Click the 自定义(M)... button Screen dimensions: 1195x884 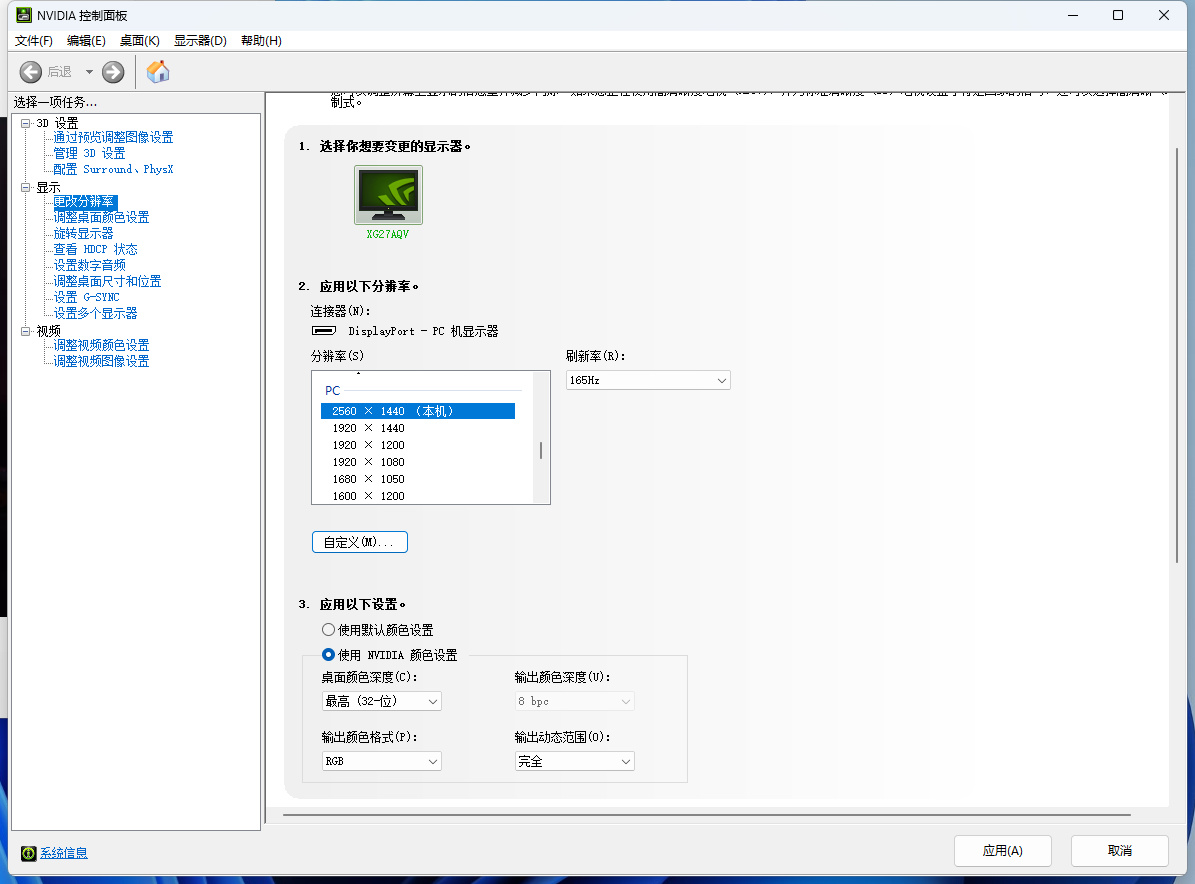360,543
